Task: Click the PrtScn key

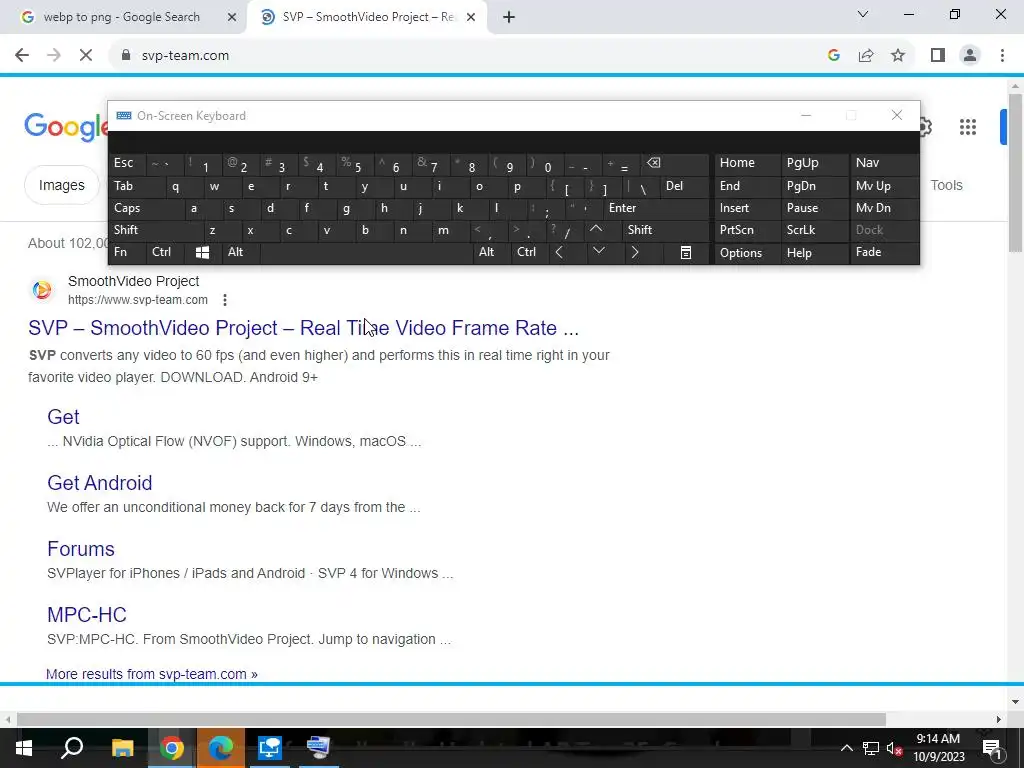Action: click(x=747, y=231)
